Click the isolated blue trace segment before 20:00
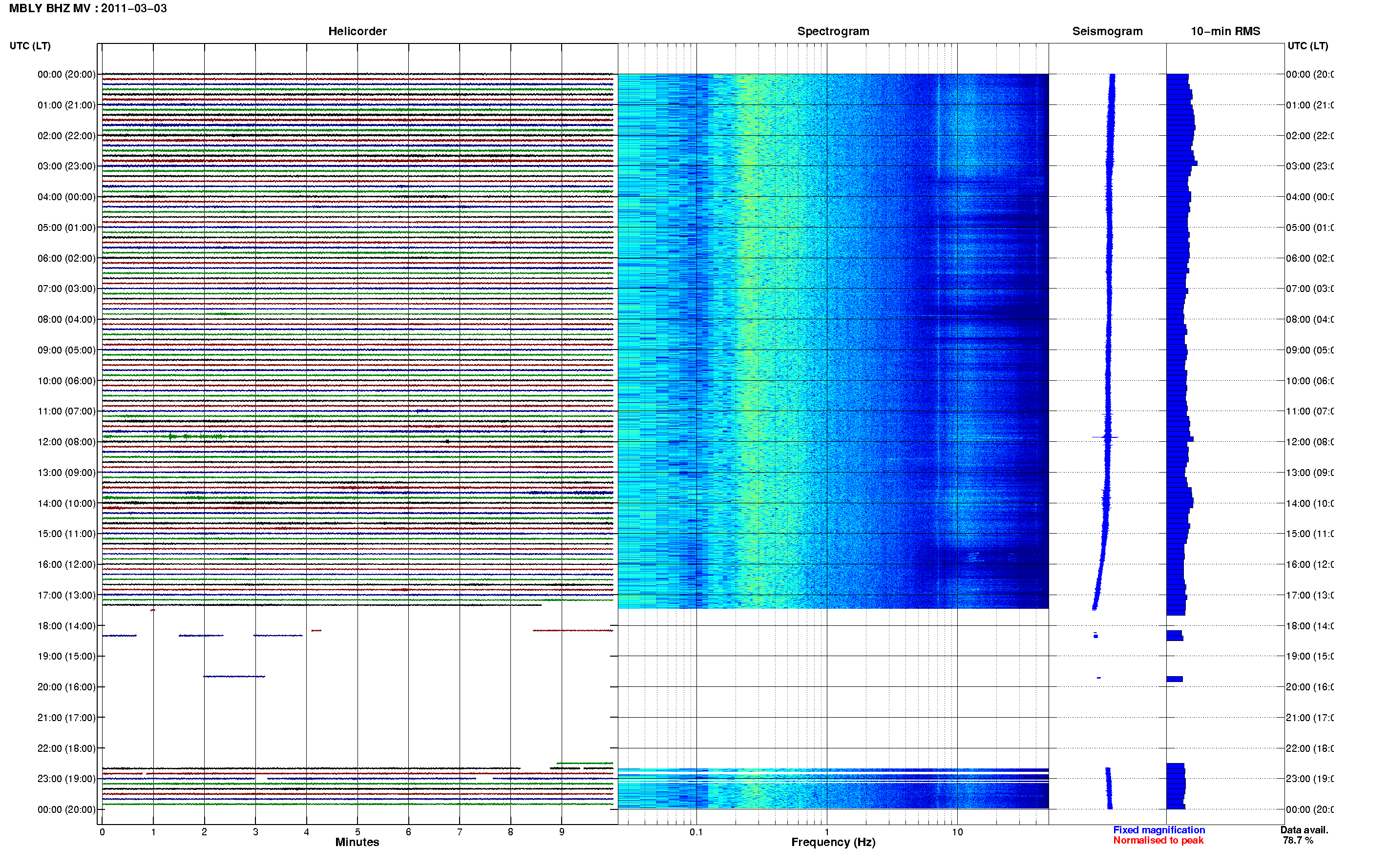Image resolution: width=1389 pixels, height=868 pixels. pos(234,676)
